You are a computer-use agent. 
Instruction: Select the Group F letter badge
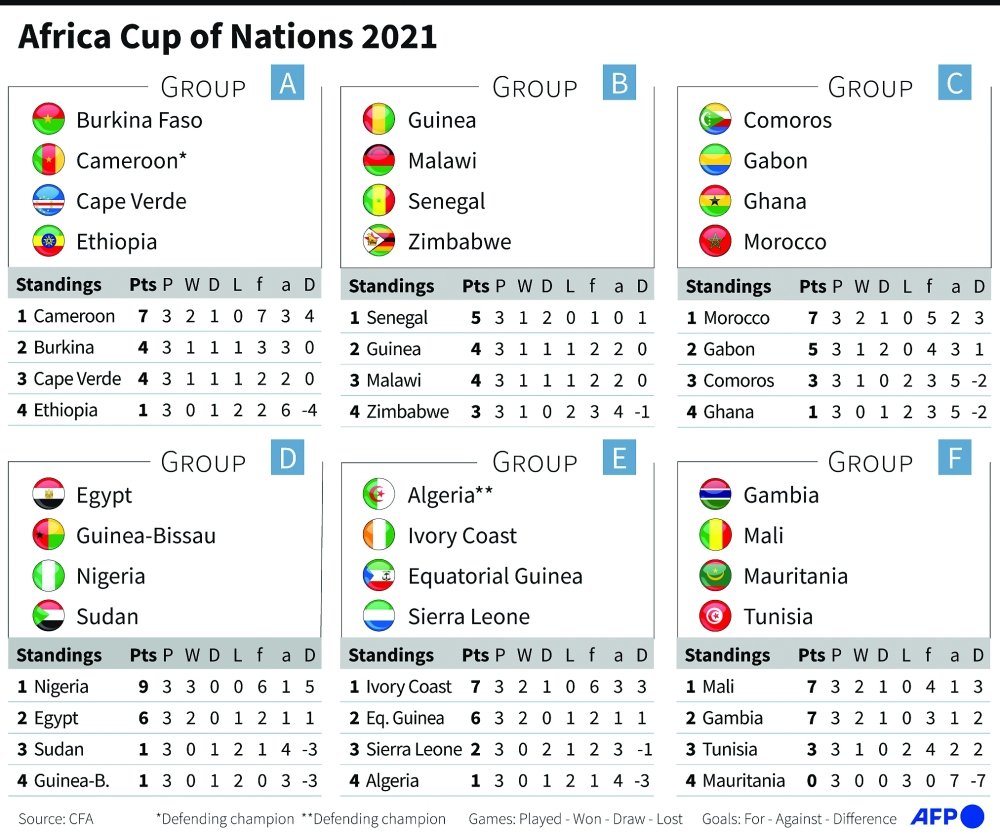click(955, 459)
